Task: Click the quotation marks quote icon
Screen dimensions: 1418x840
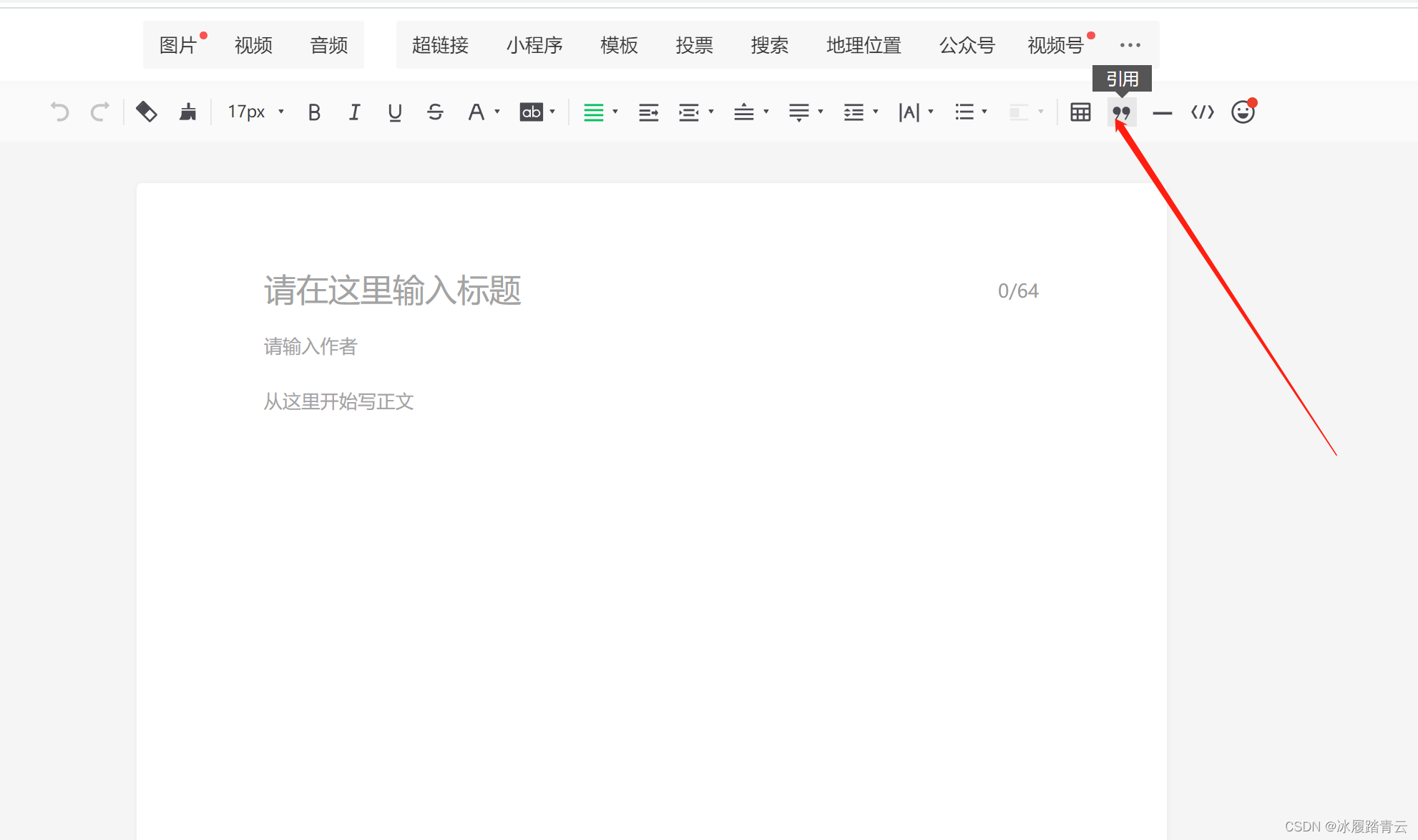Action: 1121,112
